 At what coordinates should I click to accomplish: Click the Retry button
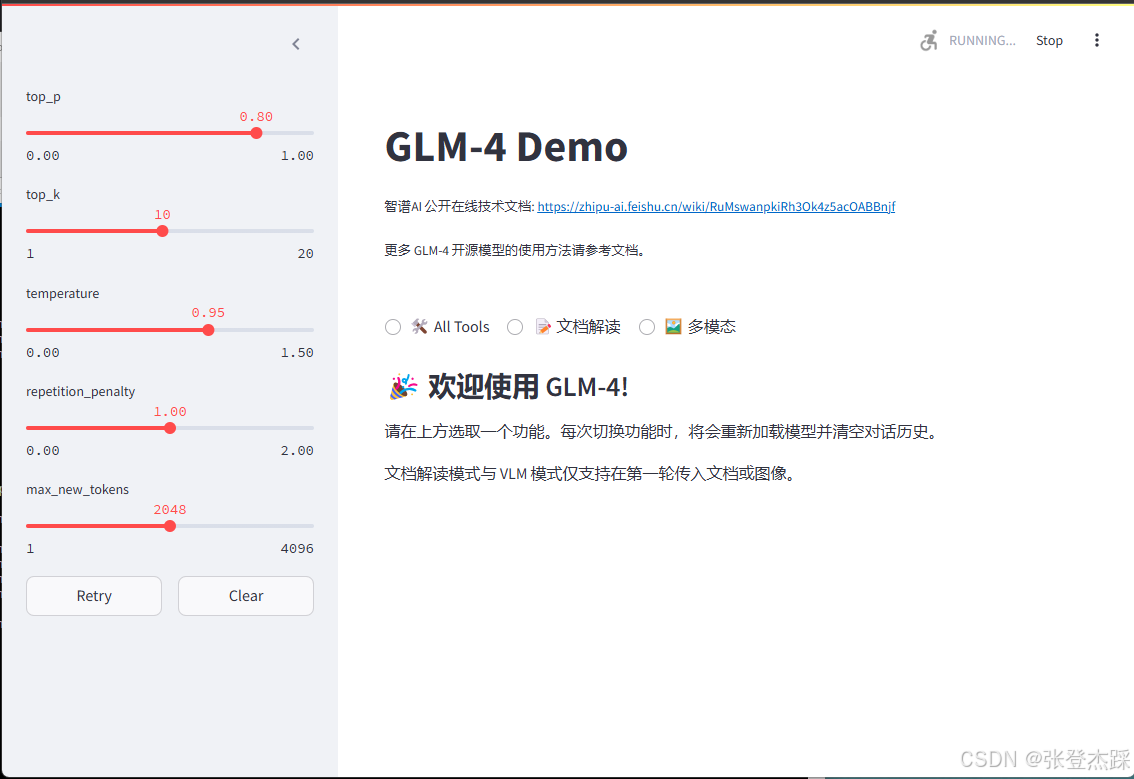pos(93,595)
